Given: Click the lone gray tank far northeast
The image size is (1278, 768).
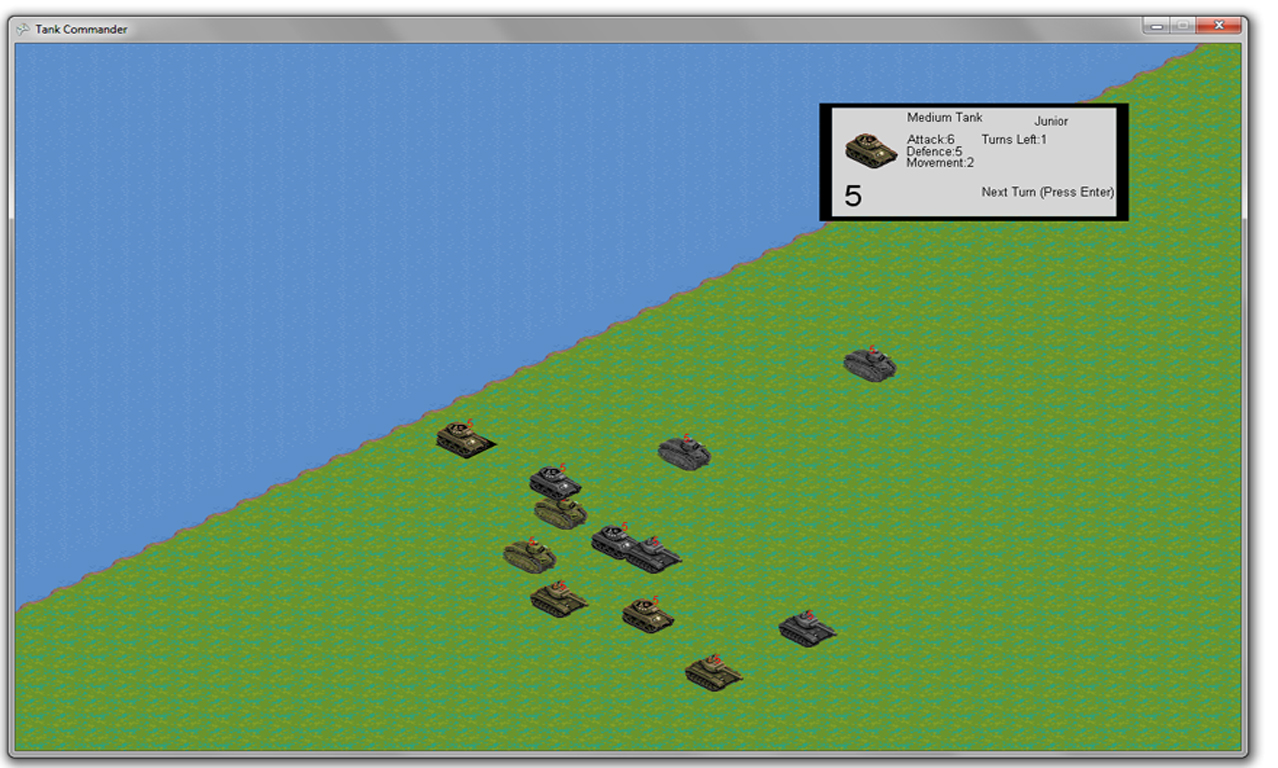Looking at the screenshot, I should coord(869,364).
